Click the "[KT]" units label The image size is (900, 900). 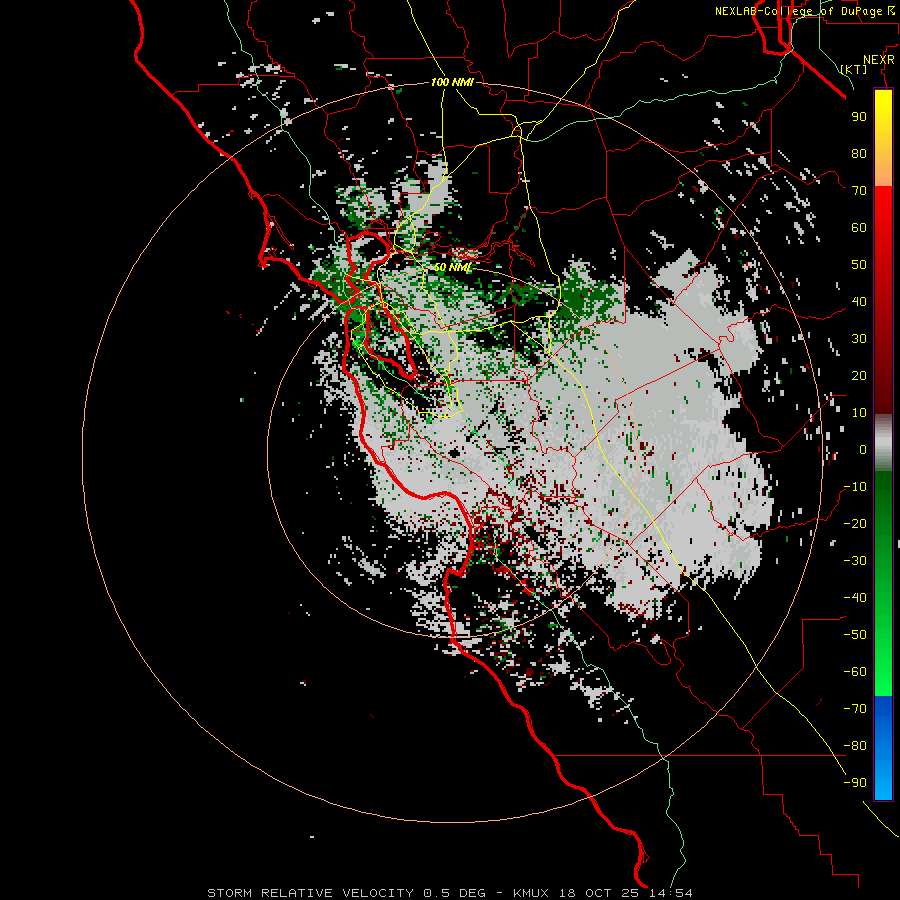tap(854, 69)
